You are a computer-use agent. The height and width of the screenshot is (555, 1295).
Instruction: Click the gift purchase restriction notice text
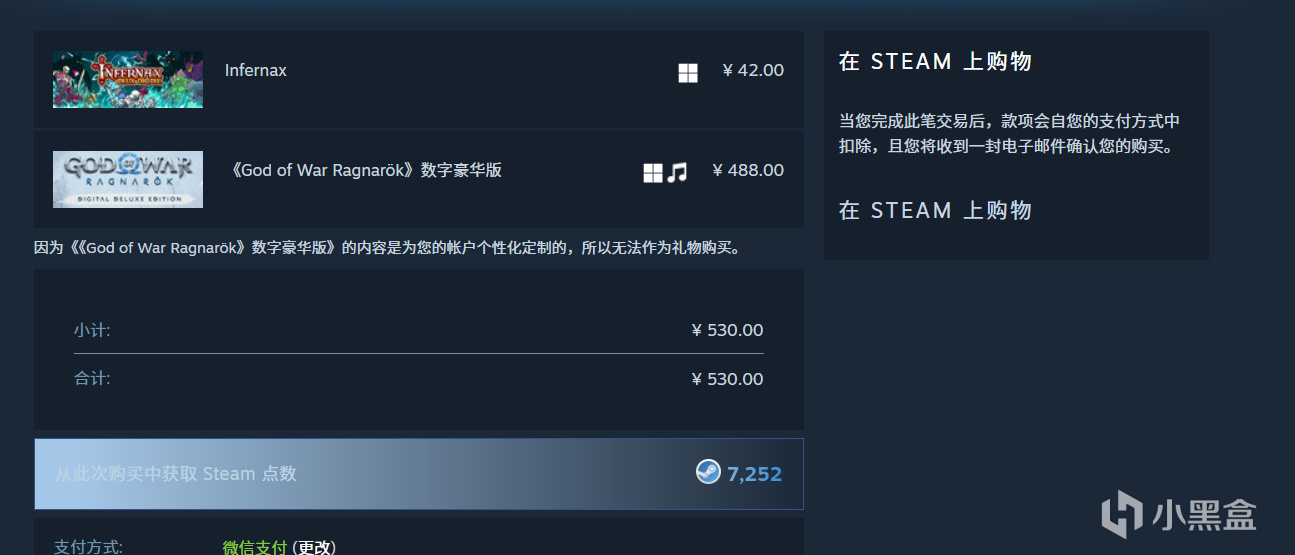[387, 247]
